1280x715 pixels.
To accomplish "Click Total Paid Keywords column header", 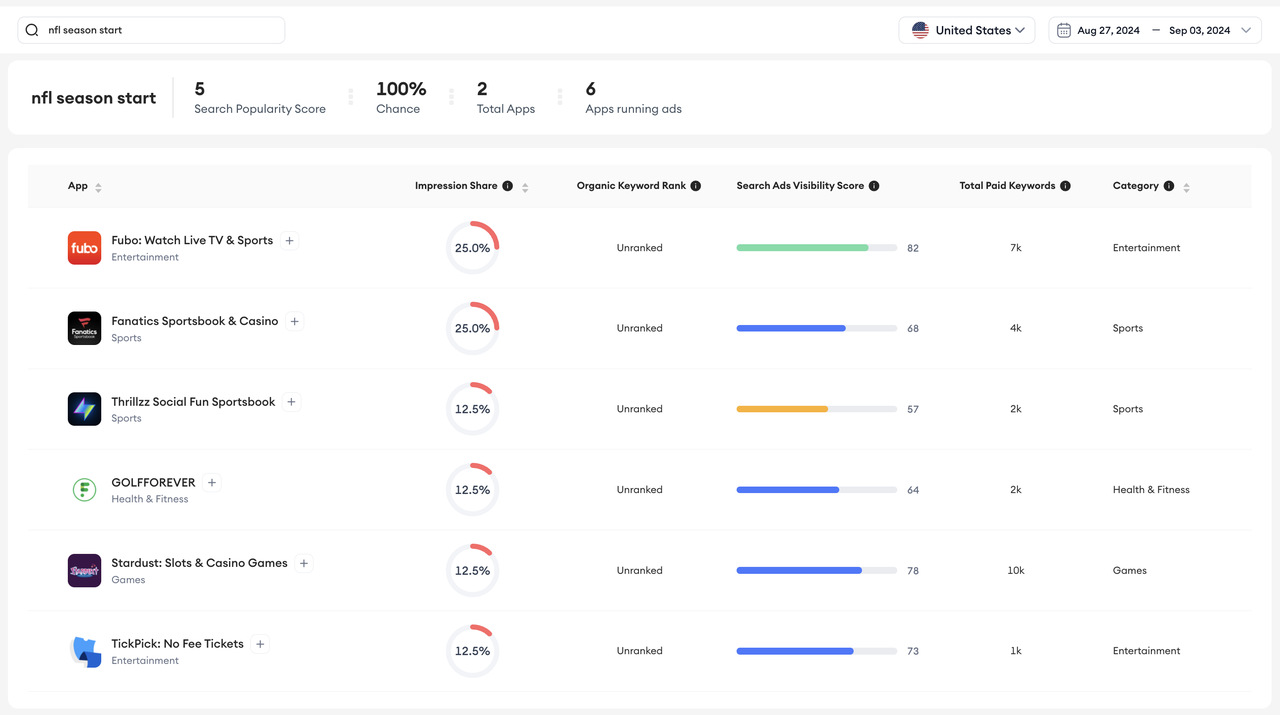I will [x=1007, y=186].
